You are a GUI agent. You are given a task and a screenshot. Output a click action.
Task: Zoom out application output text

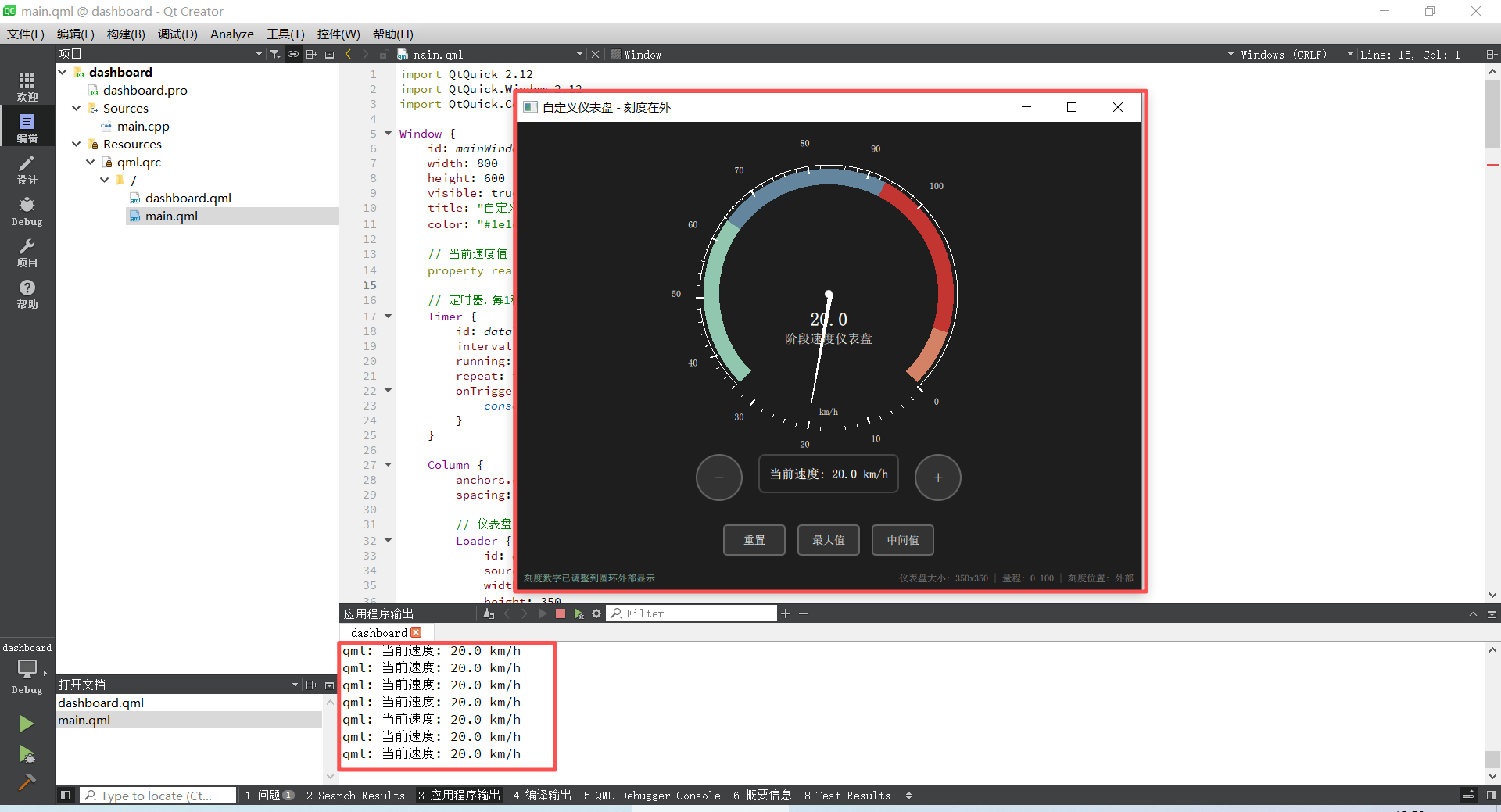804,613
